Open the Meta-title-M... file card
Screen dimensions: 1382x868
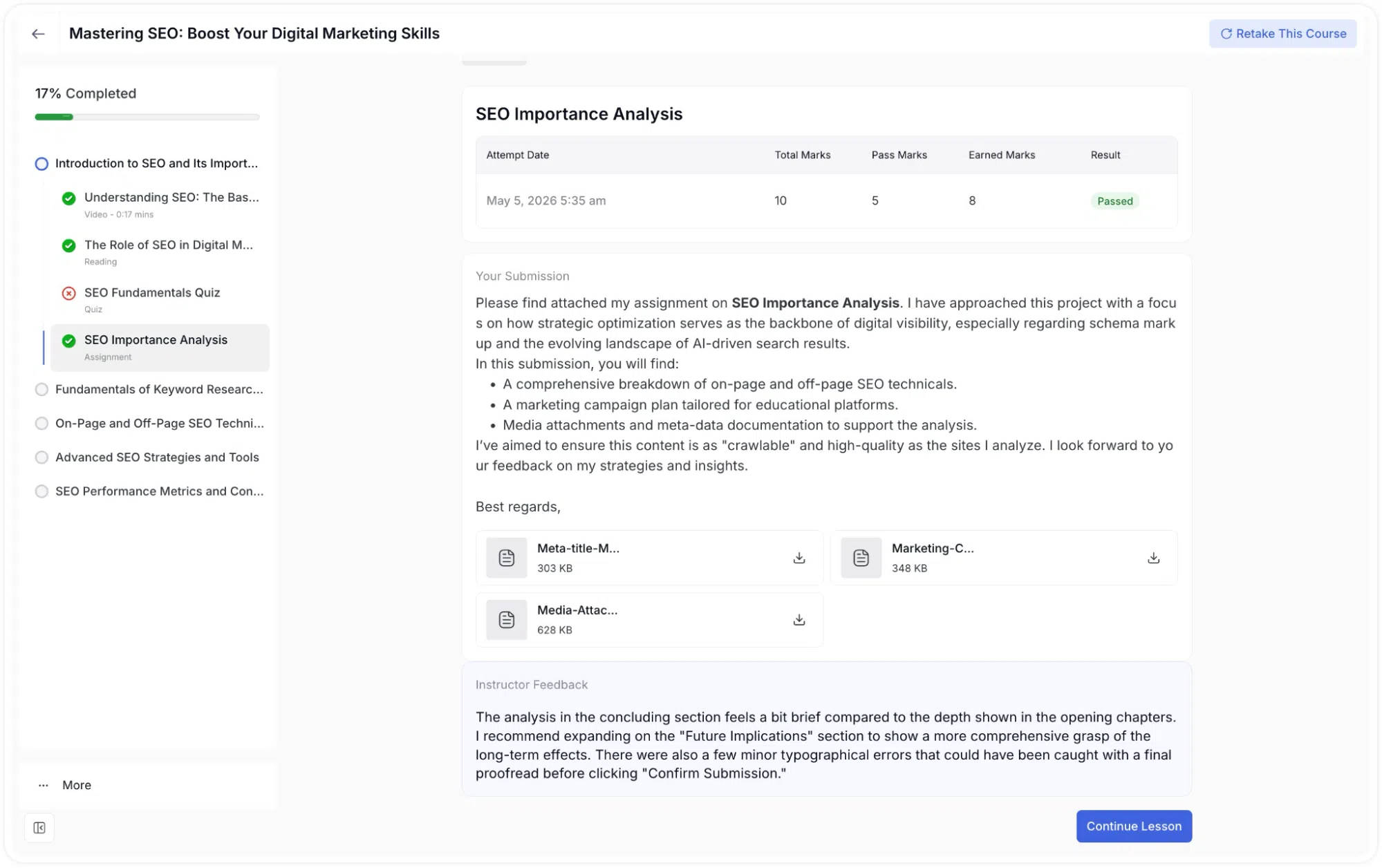tap(649, 558)
